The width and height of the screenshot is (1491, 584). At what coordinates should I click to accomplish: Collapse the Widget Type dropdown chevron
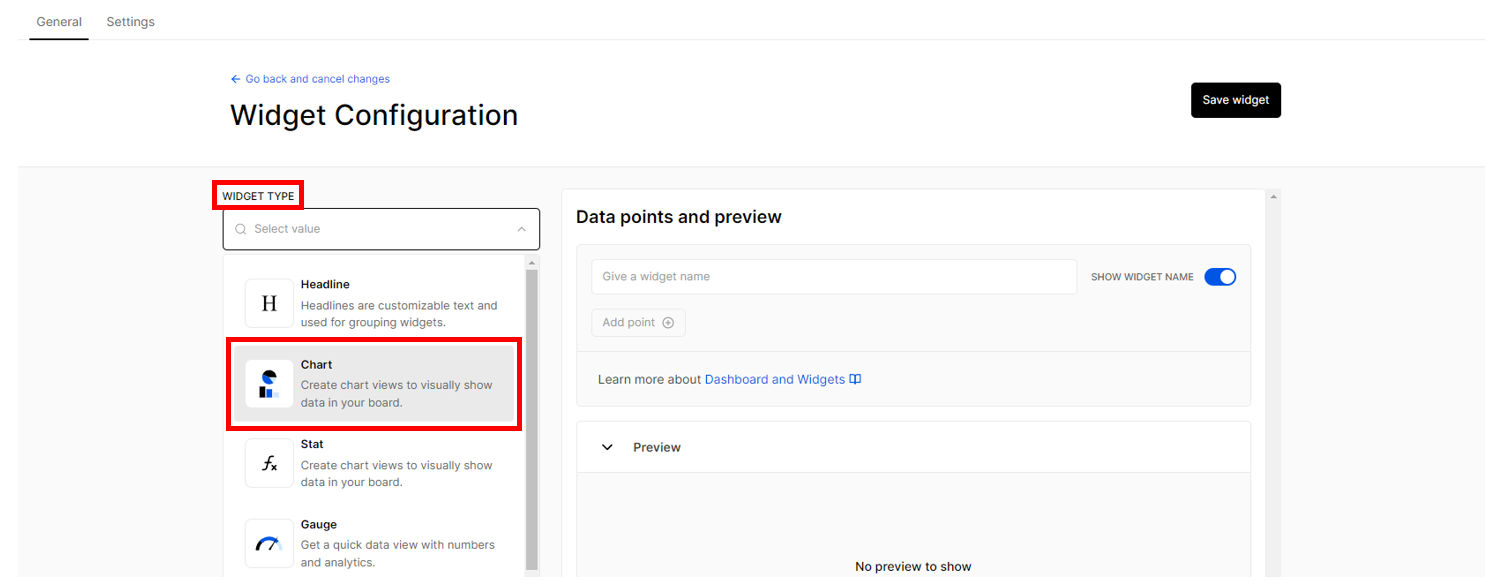tap(521, 229)
